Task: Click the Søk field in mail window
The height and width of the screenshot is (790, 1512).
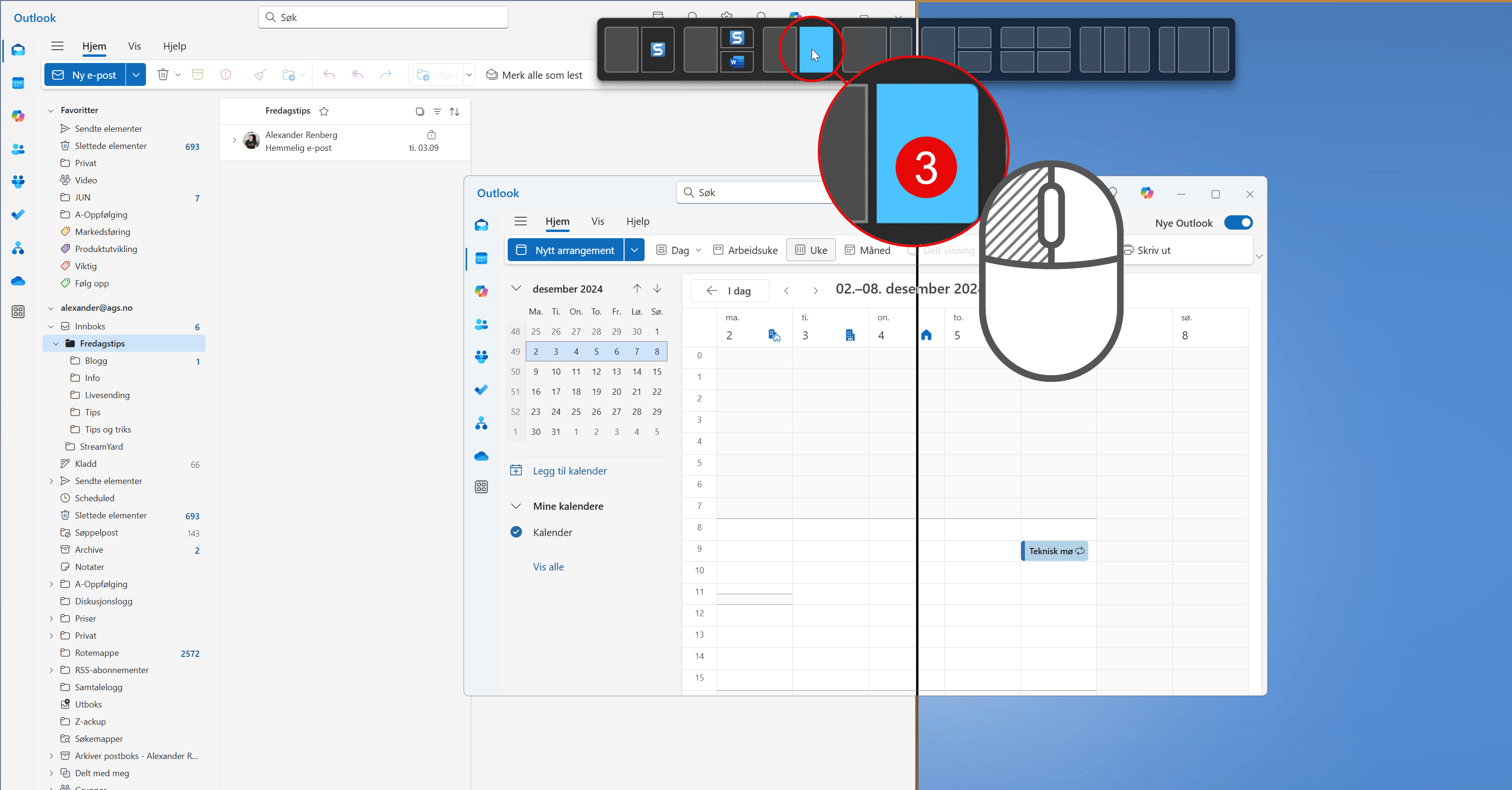Action: 383,17
